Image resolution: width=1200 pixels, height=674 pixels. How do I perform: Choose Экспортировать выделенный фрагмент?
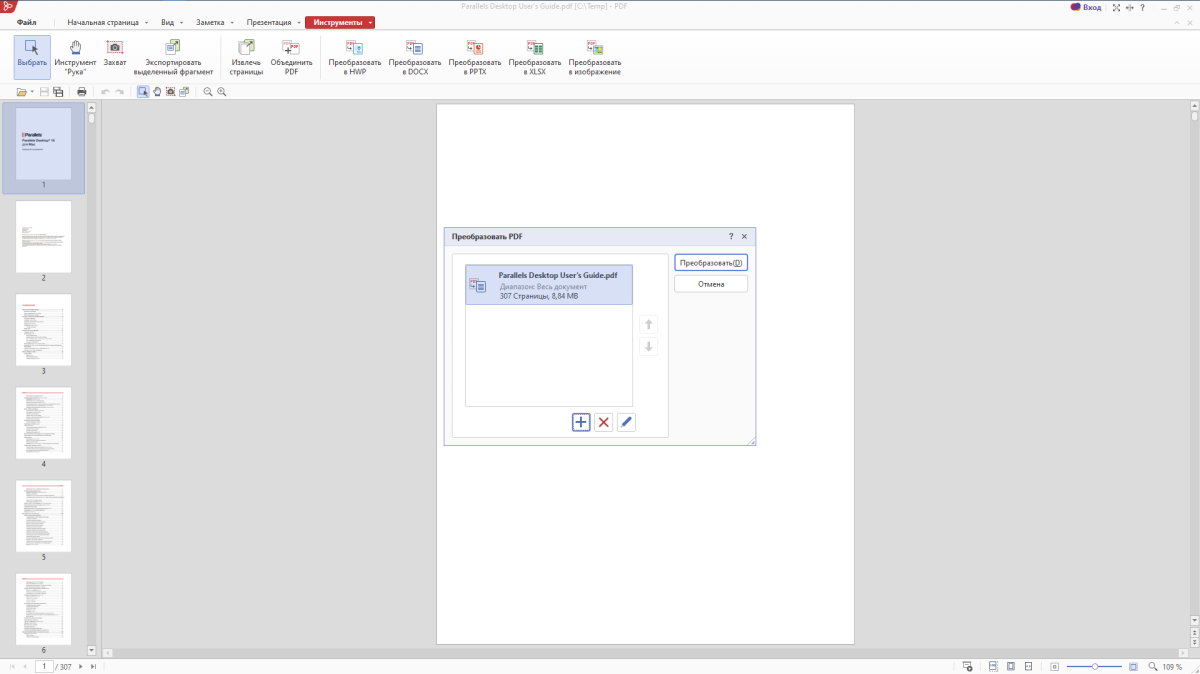click(x=173, y=57)
